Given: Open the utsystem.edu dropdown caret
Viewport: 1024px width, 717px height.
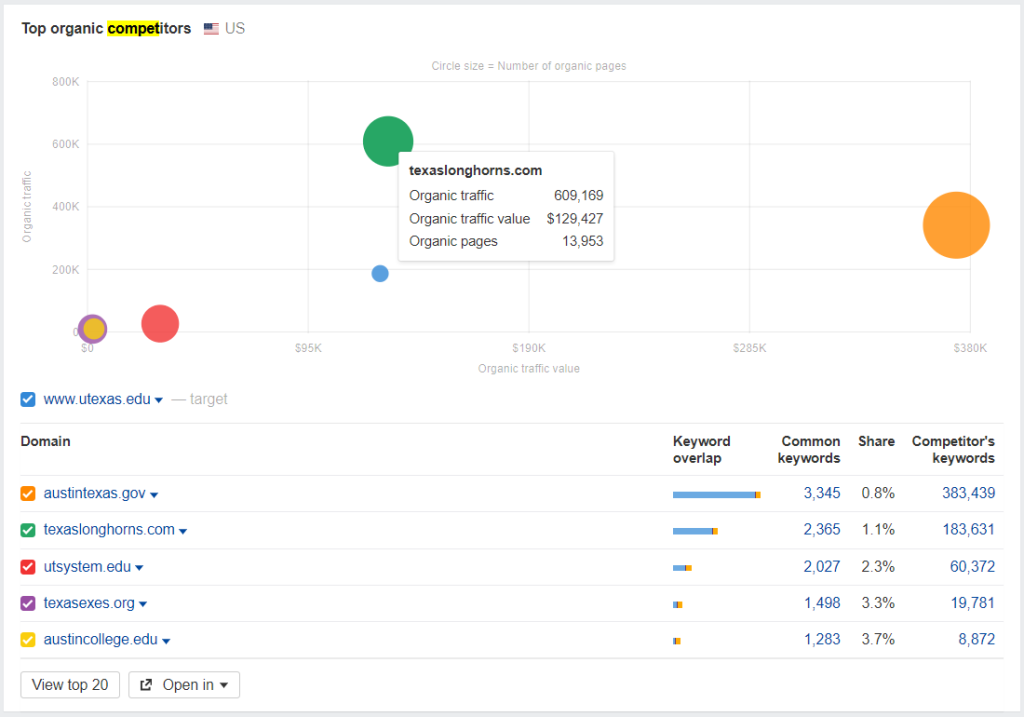Looking at the screenshot, I should point(139,568).
